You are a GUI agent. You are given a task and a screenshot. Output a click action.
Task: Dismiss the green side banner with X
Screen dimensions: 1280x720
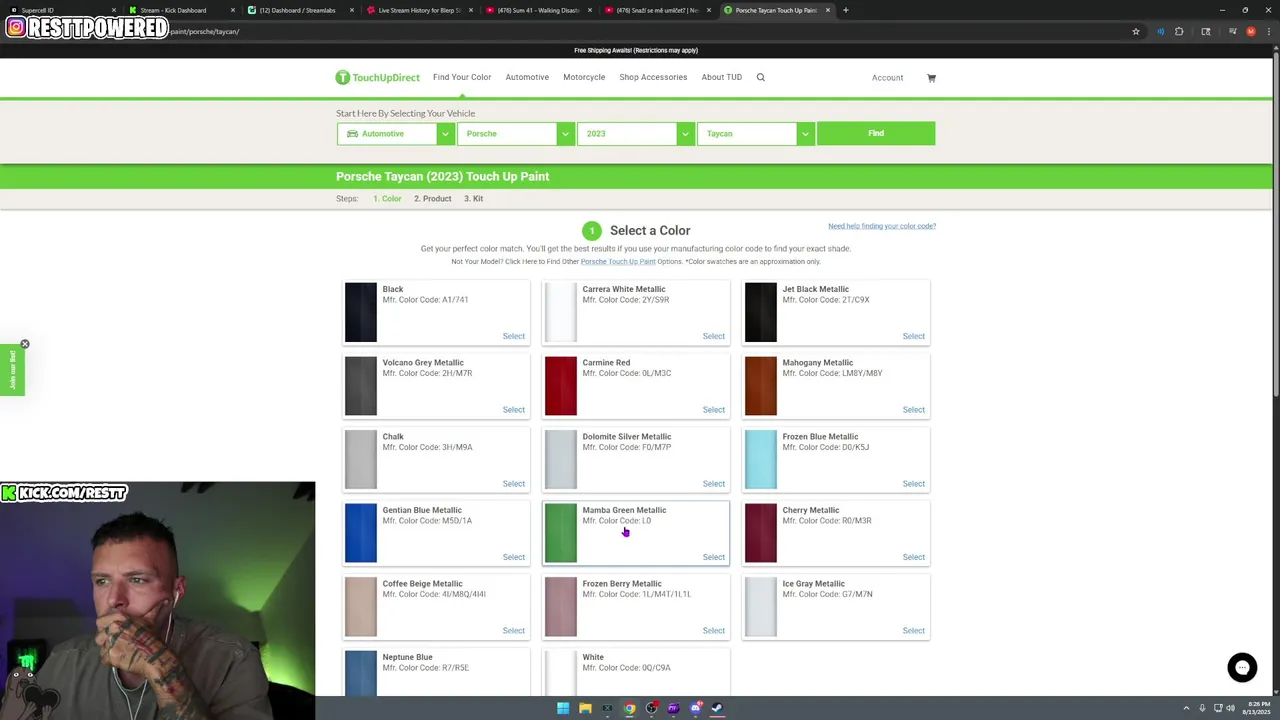25,344
